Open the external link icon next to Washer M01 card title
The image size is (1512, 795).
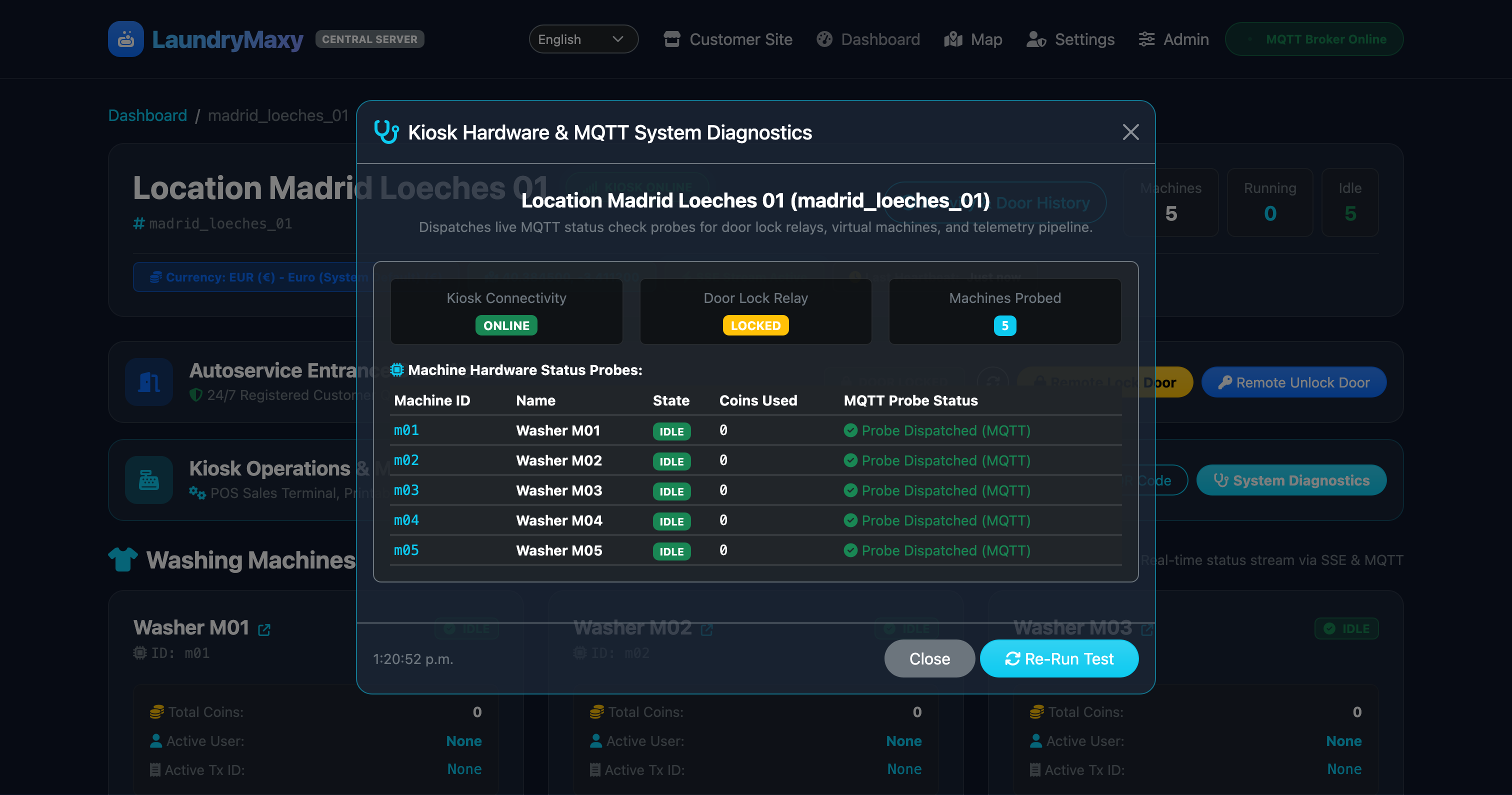point(264,629)
